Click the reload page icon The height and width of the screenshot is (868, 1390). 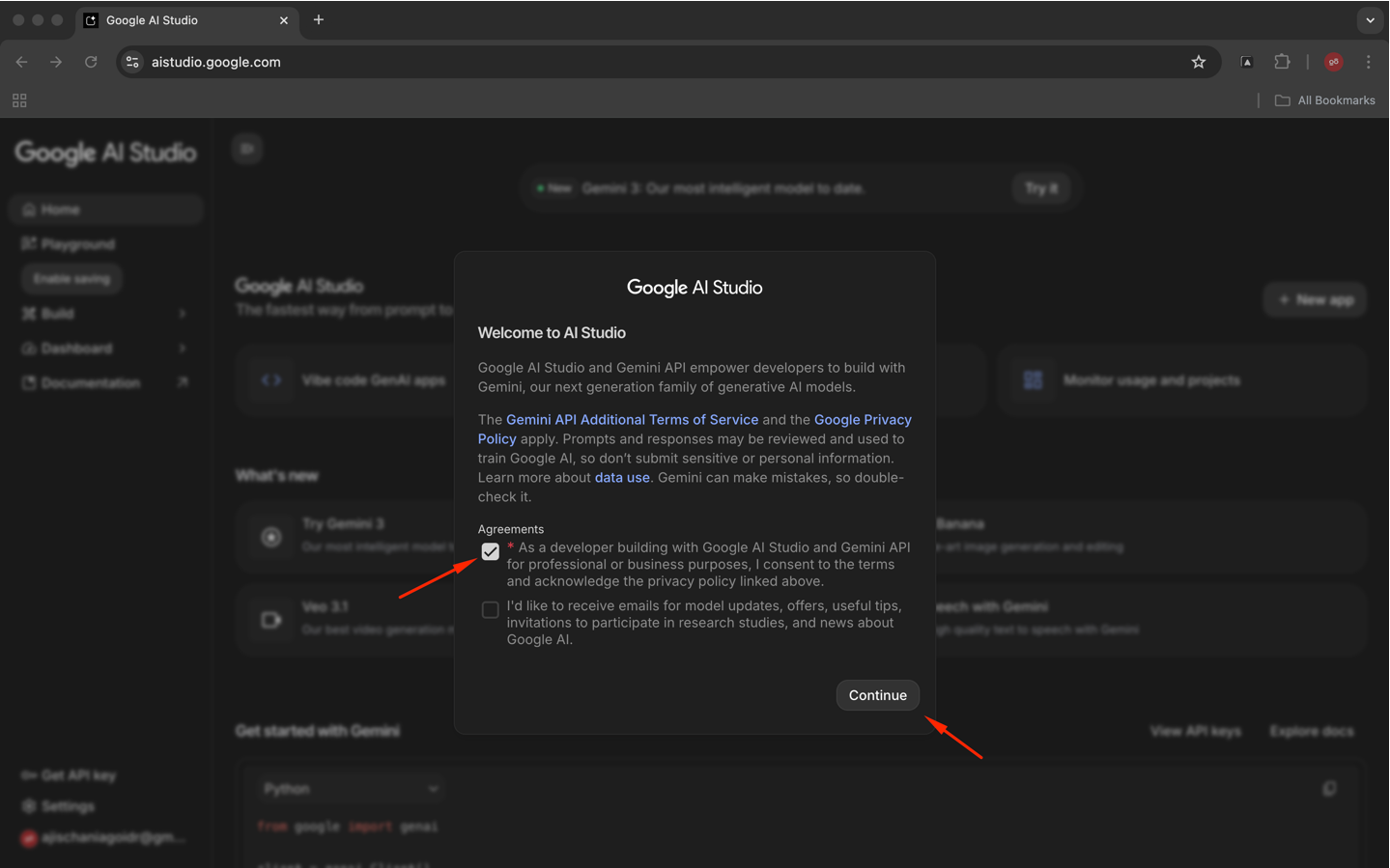(x=91, y=62)
